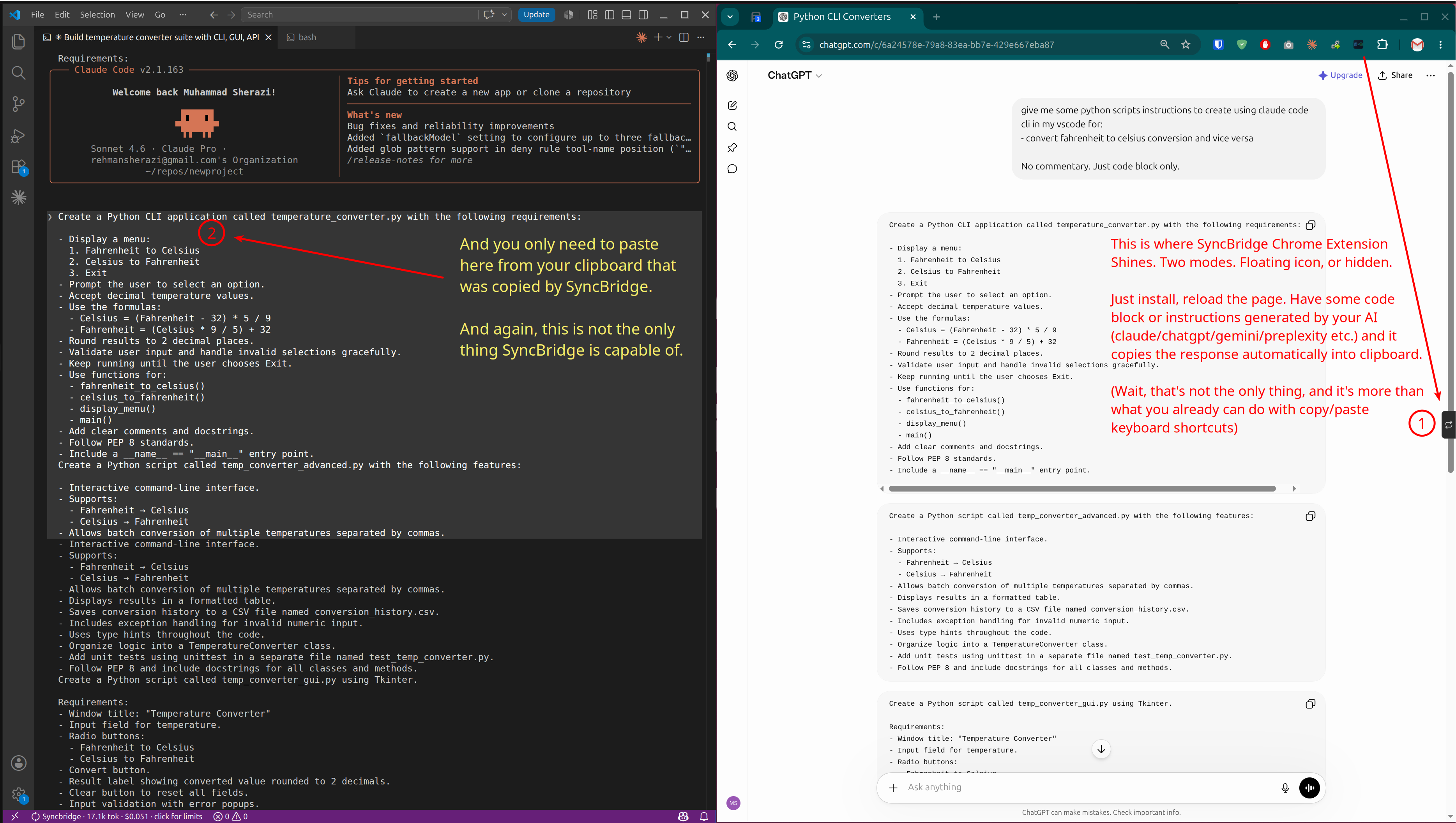Open the ChatGPT model selector dropdown
The image size is (1456, 823).
(x=794, y=75)
